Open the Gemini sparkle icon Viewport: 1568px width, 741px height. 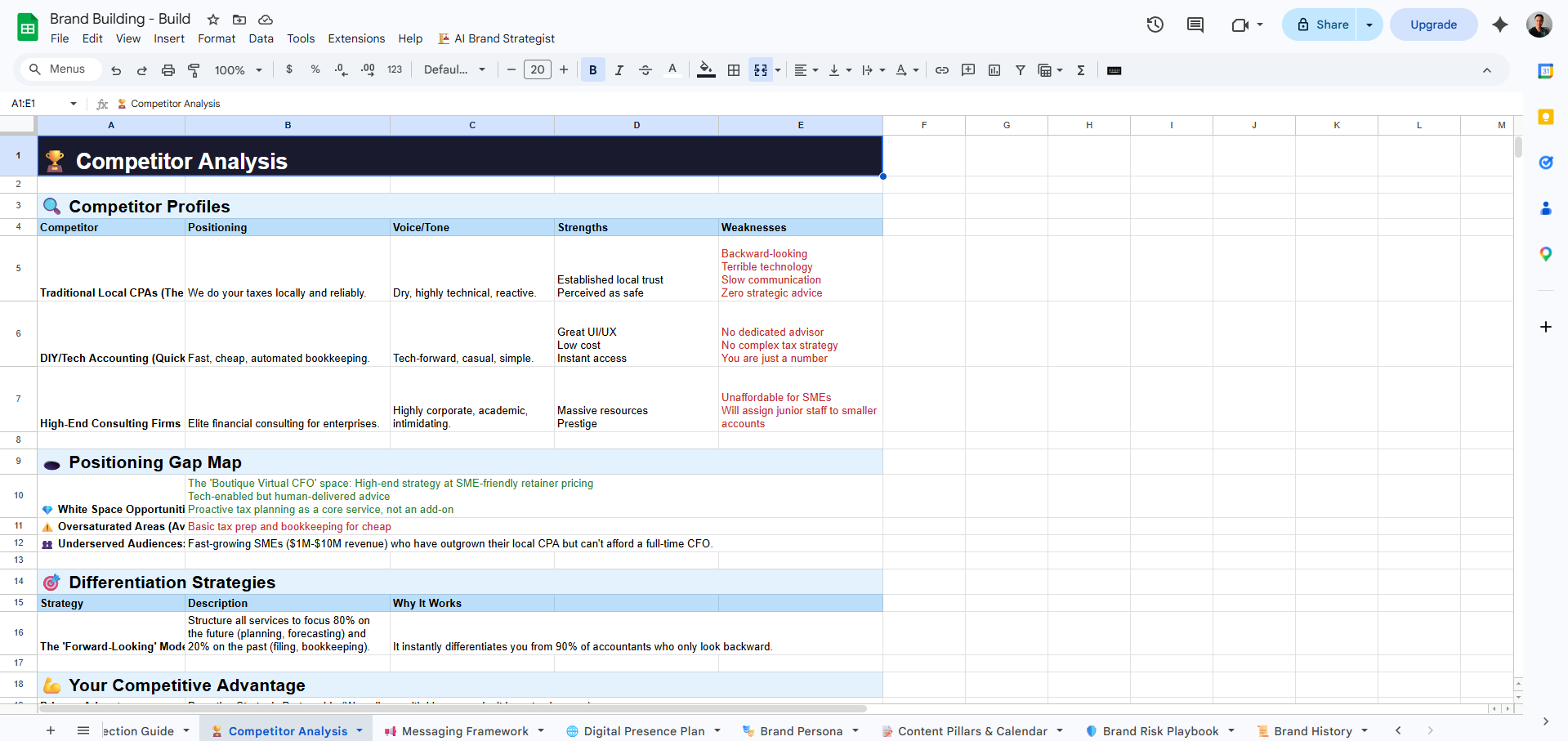pos(1500,25)
